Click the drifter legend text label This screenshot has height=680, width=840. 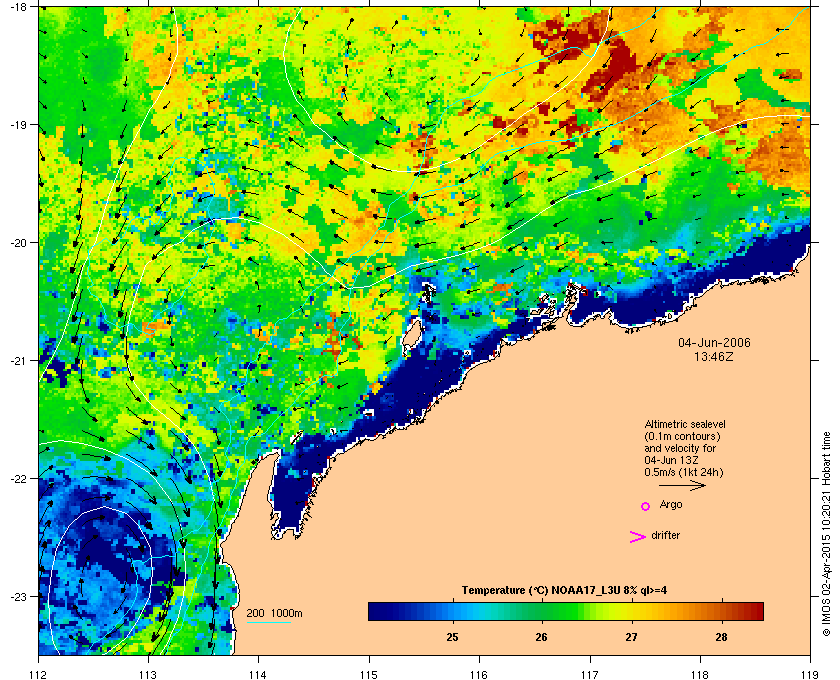pos(665,535)
